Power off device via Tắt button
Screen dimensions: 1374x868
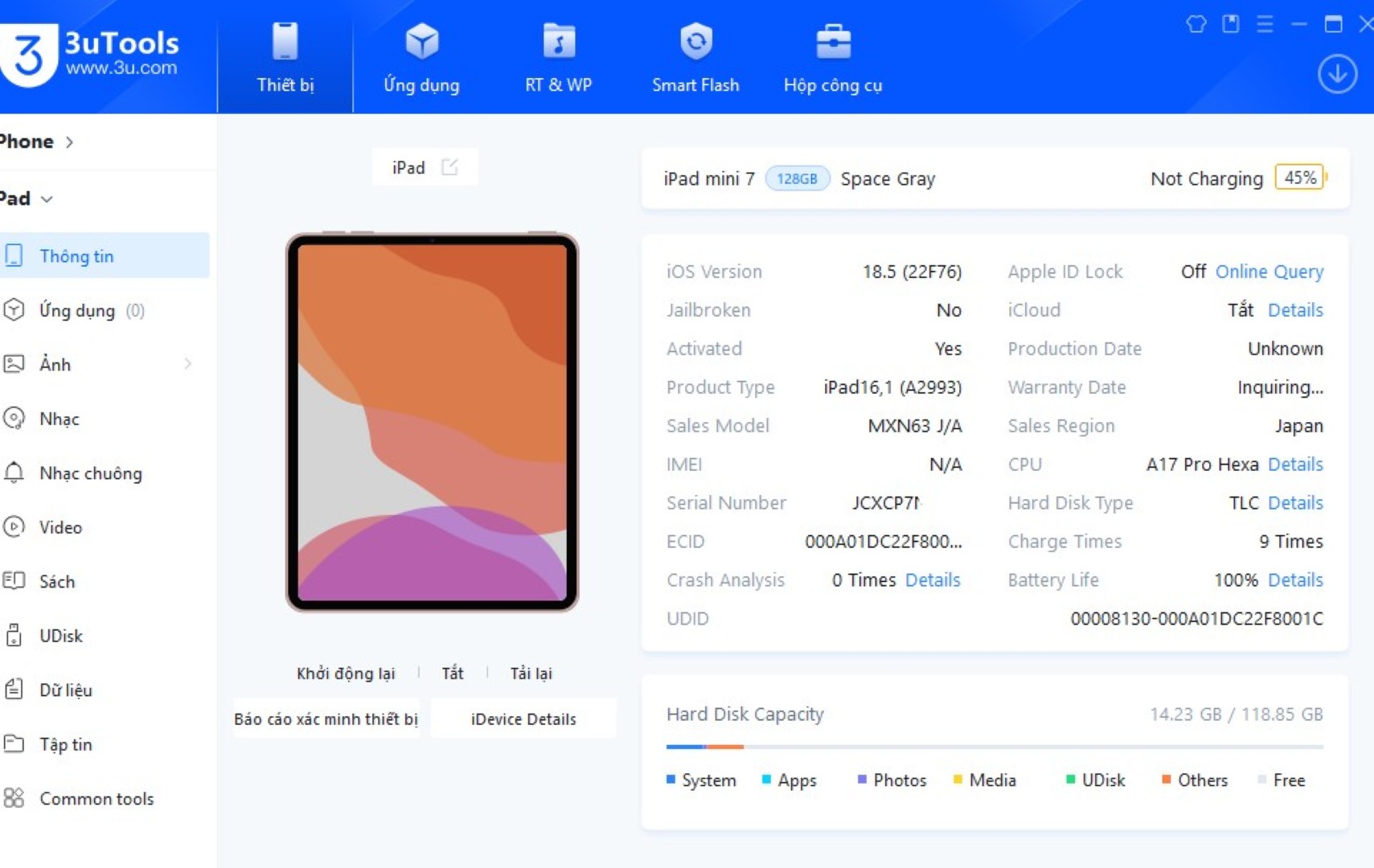[453, 674]
